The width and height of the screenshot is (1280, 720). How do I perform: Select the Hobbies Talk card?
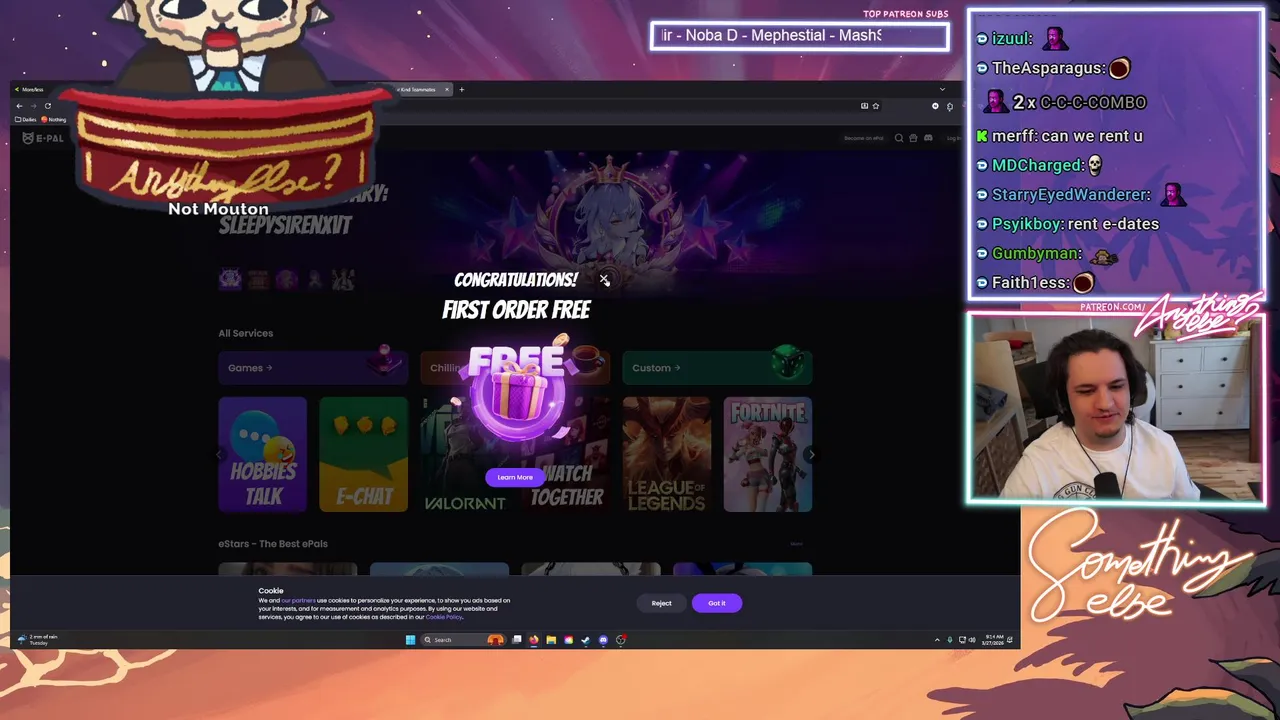pyautogui.click(x=263, y=454)
